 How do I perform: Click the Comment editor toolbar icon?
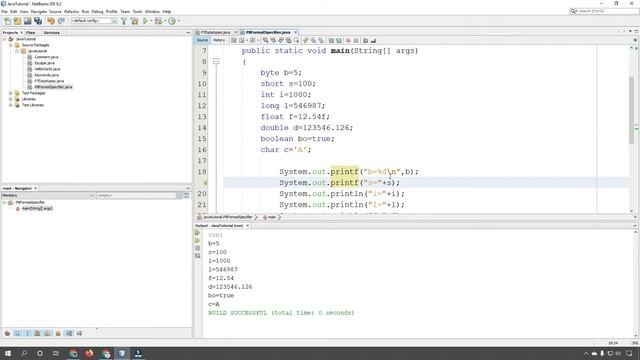coord(366,40)
